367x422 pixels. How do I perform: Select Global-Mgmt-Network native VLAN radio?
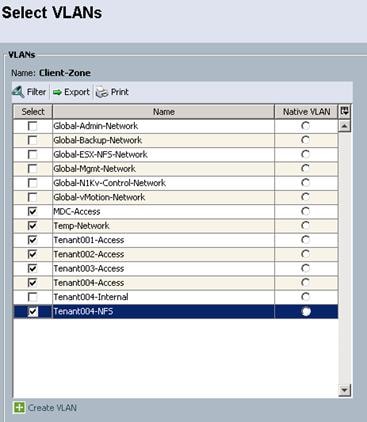click(x=306, y=168)
